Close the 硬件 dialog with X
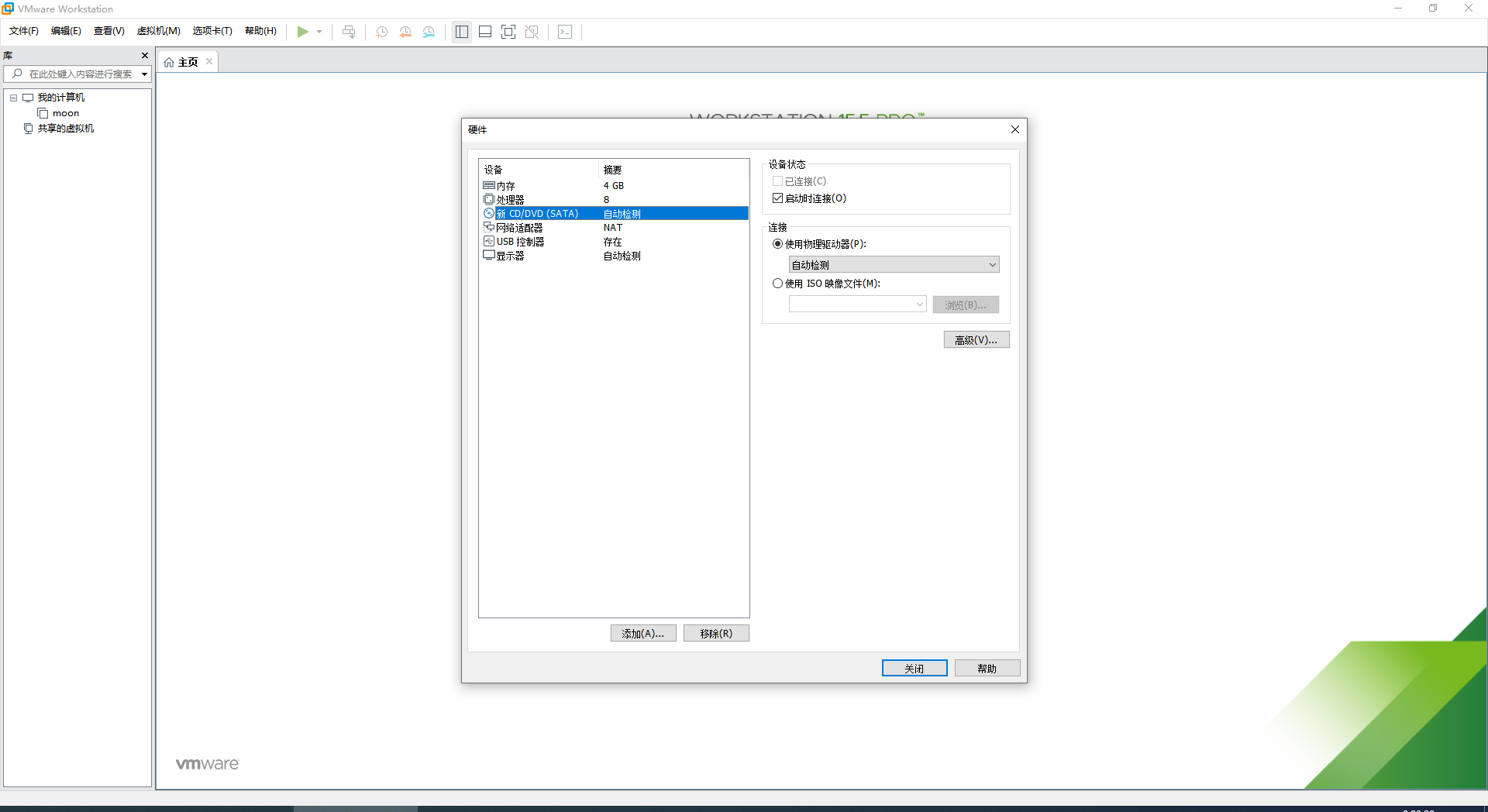The height and width of the screenshot is (812, 1488). click(1015, 129)
